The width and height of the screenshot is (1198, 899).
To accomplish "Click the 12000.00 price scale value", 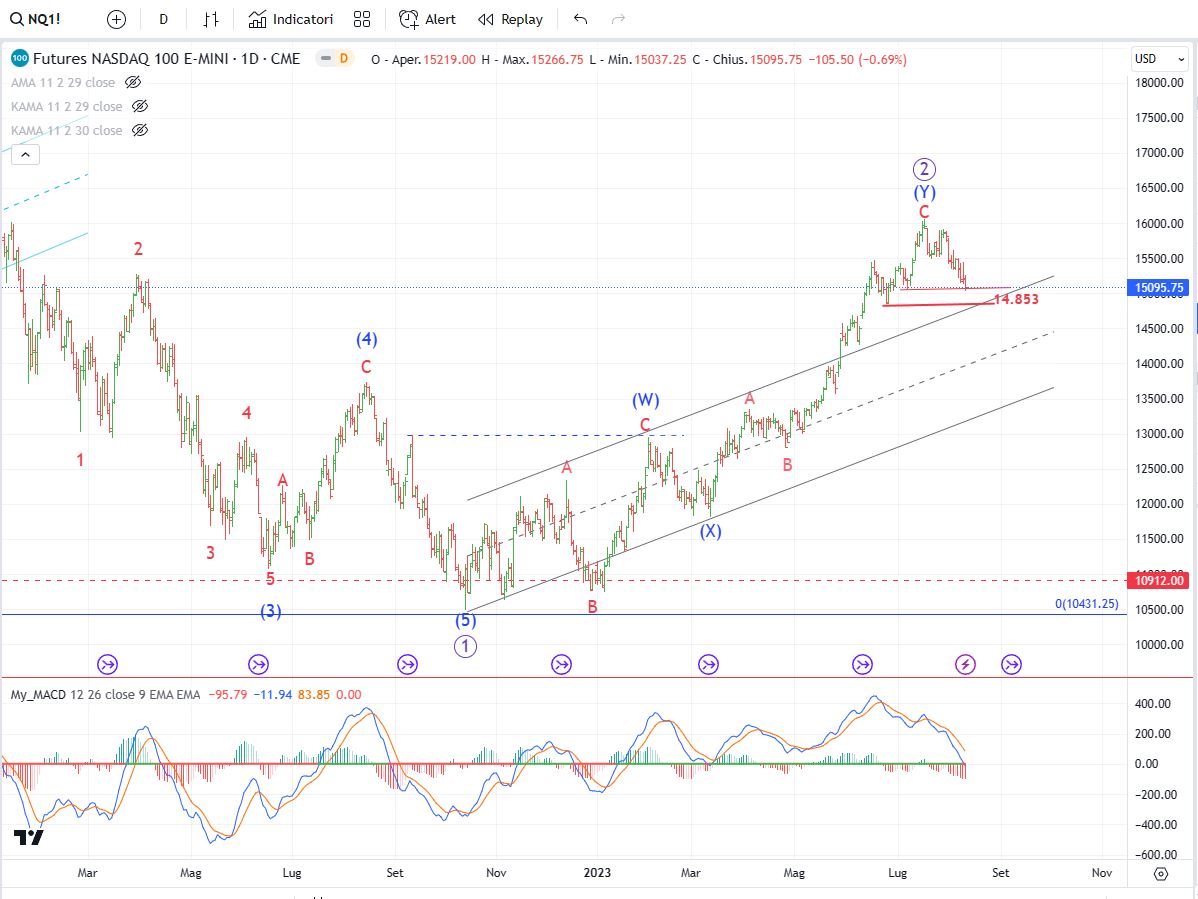I will click(x=1159, y=504).
